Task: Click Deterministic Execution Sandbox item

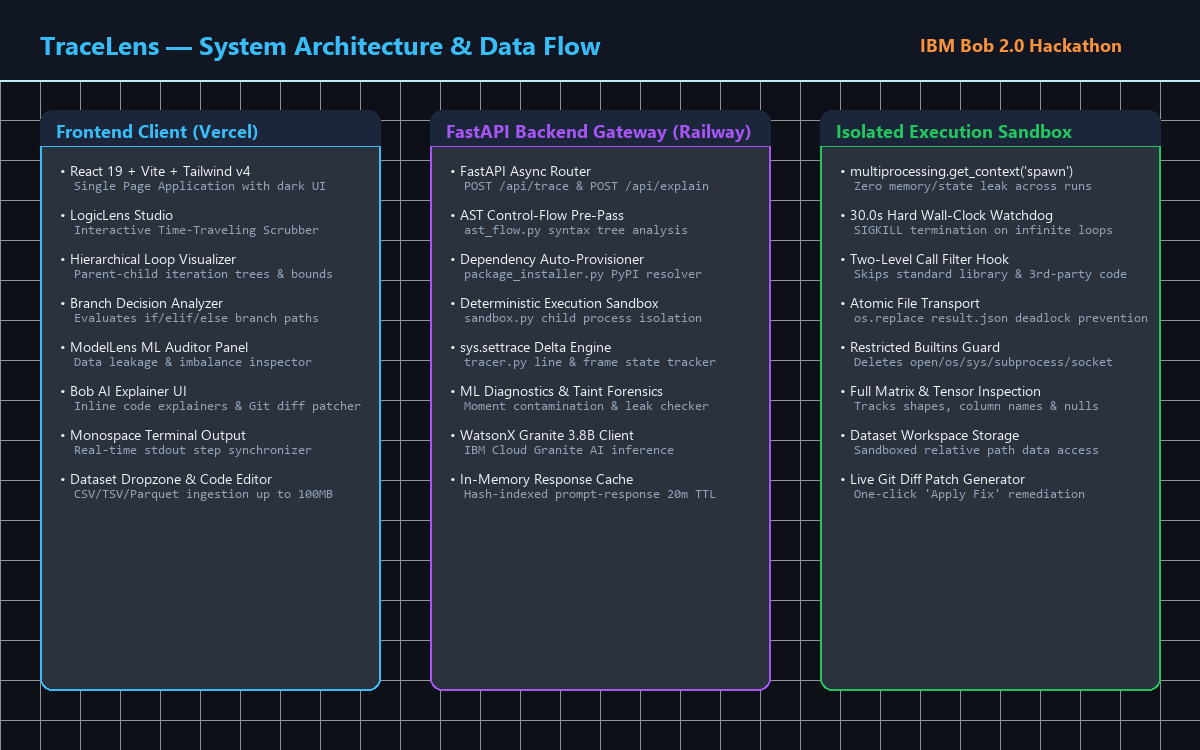Action: pos(554,304)
